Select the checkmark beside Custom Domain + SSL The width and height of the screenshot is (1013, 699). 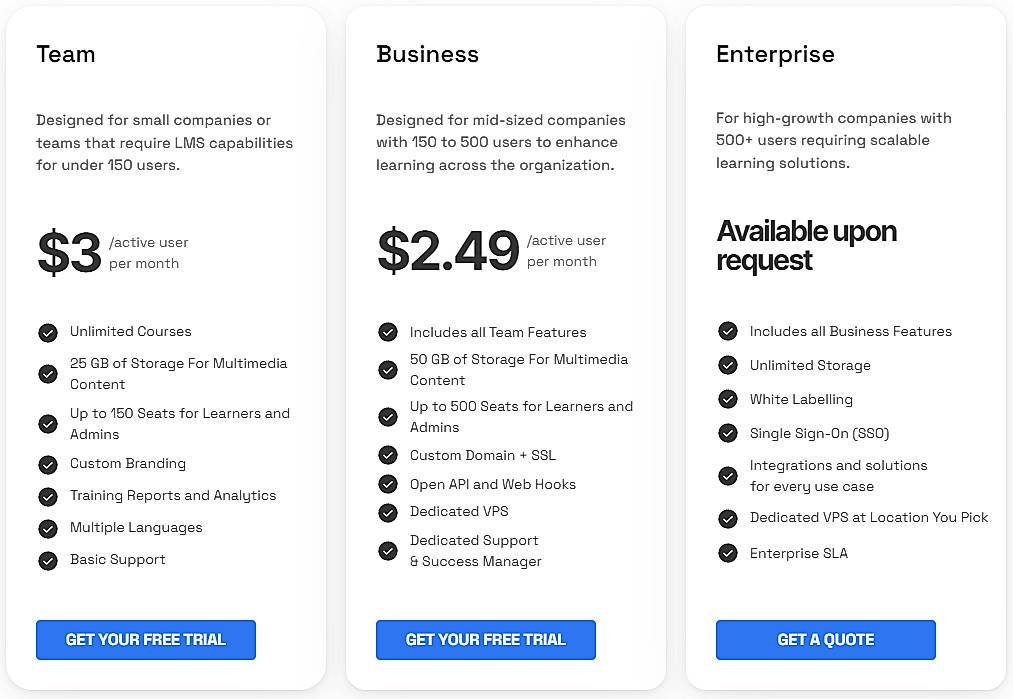(x=388, y=454)
